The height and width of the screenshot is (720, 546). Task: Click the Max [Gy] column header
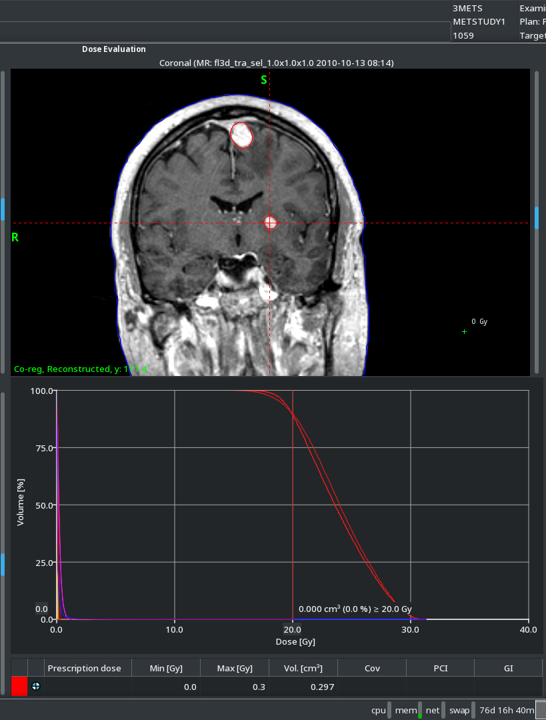point(235,668)
